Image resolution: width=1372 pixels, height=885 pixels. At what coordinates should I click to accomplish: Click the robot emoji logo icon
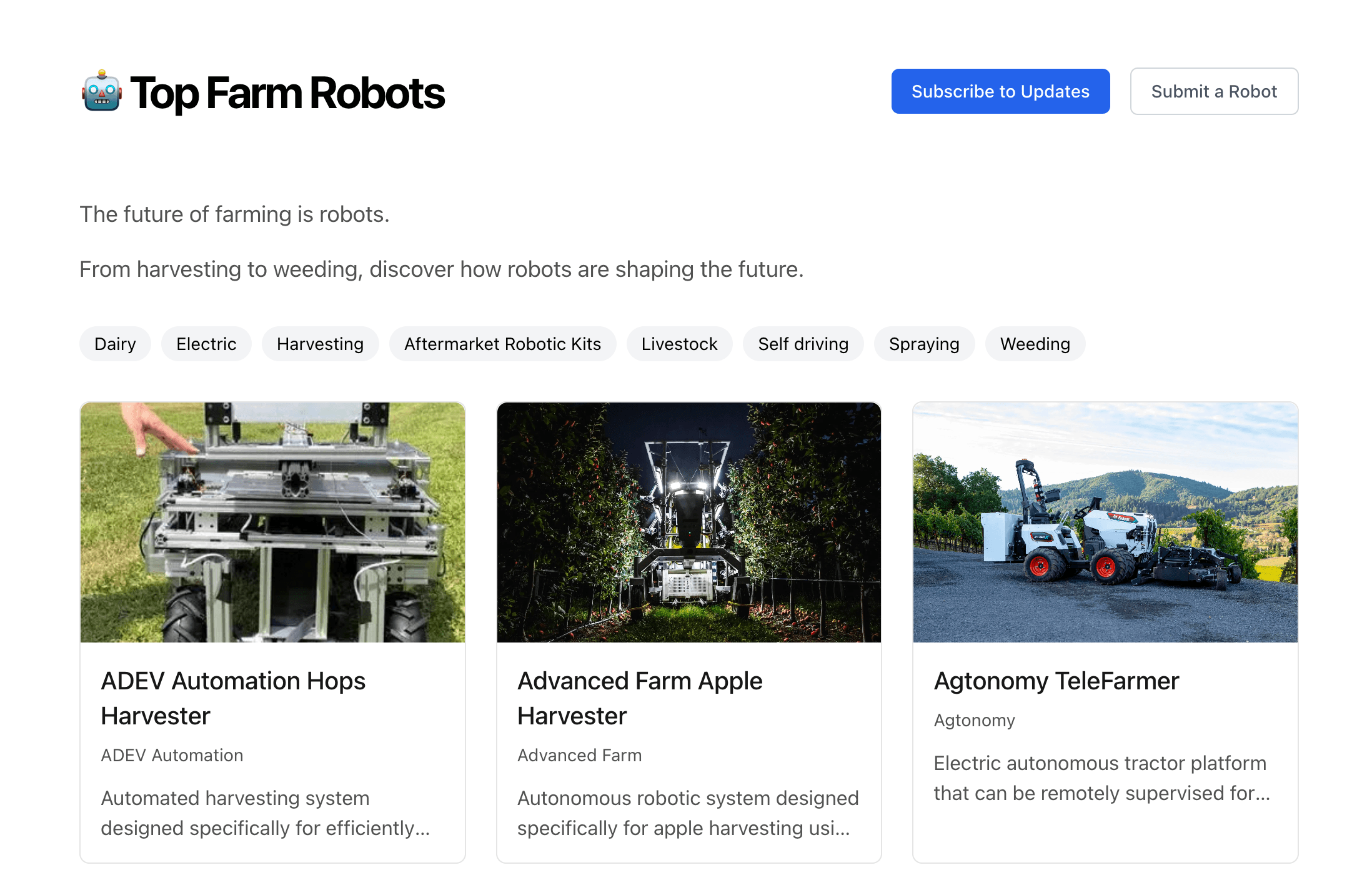[x=101, y=91]
